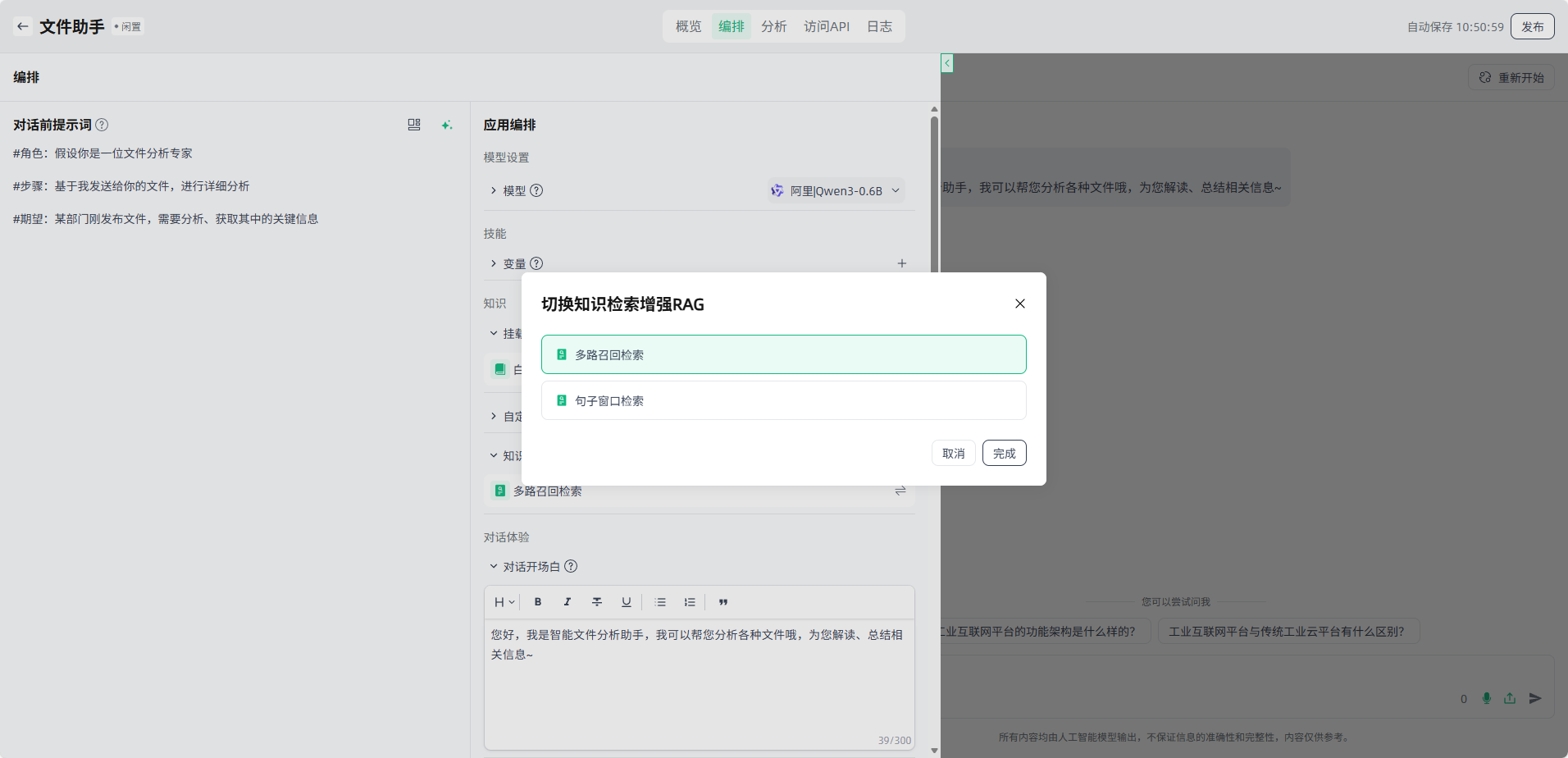Open the prompt template icon
This screenshot has width=1568, height=758.
click(x=414, y=125)
